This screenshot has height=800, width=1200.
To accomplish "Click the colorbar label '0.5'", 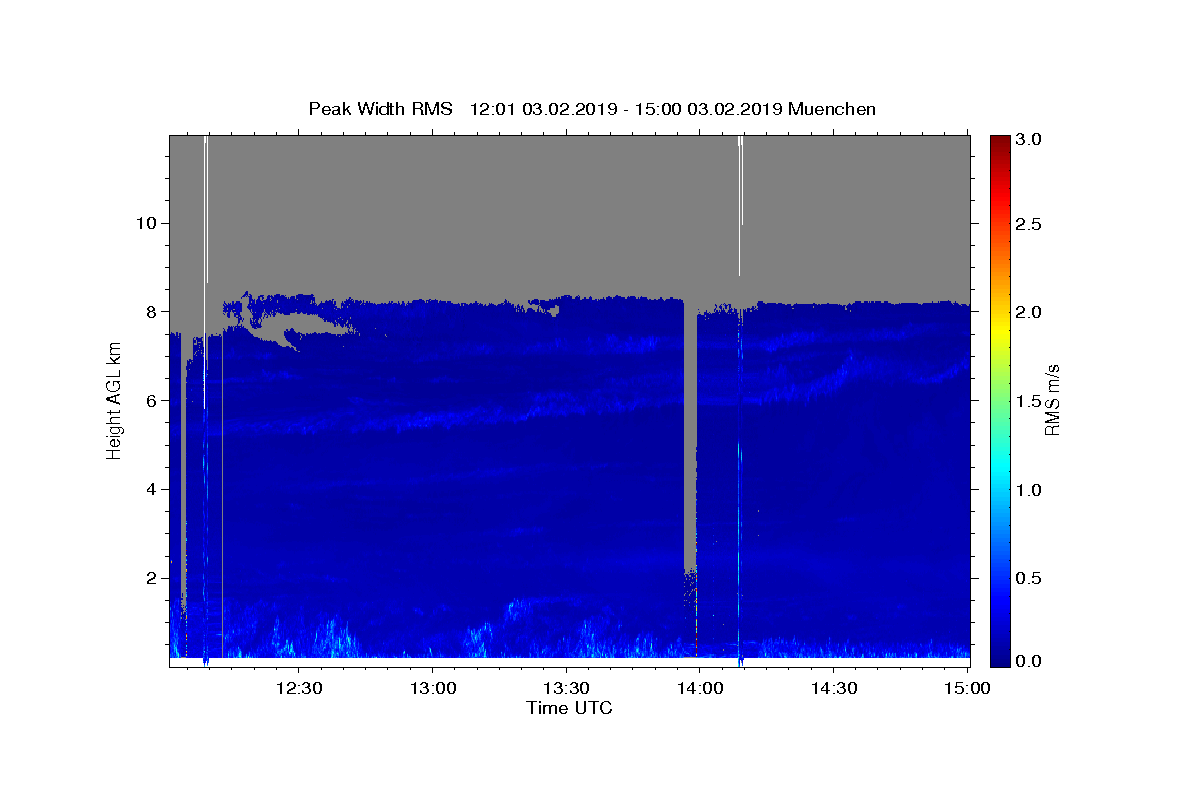I will pos(1028,578).
